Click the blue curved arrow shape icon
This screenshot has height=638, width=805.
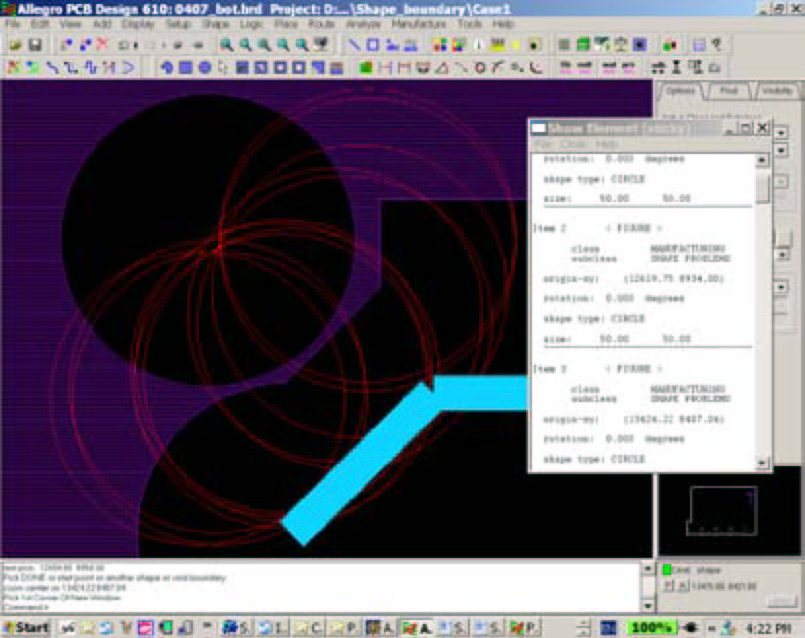[166, 67]
